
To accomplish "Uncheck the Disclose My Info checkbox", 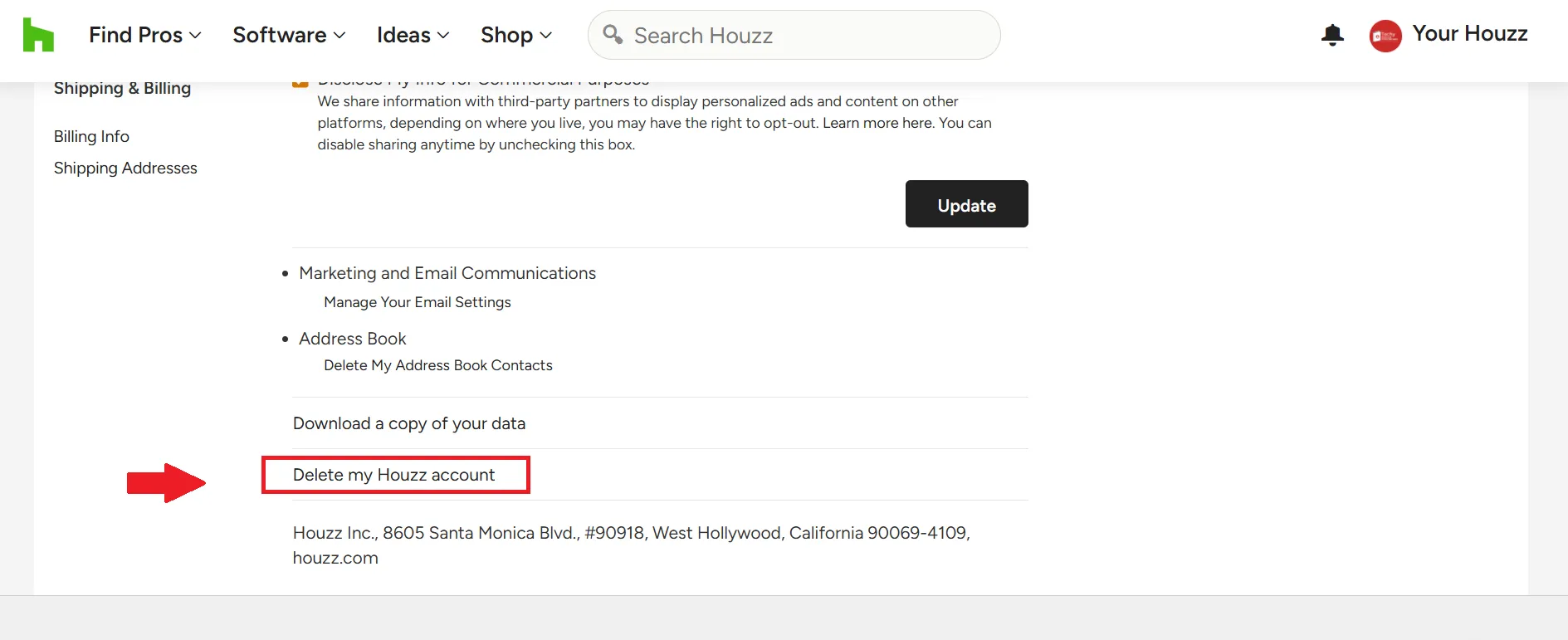I will (301, 81).
